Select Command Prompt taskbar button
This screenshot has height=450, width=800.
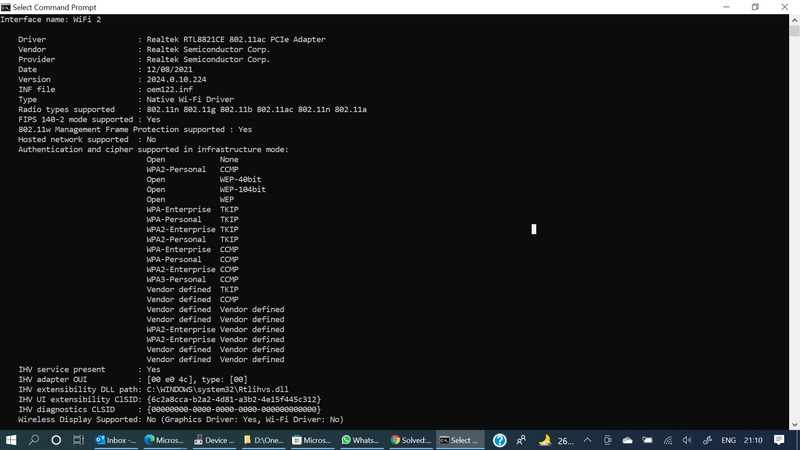point(460,440)
